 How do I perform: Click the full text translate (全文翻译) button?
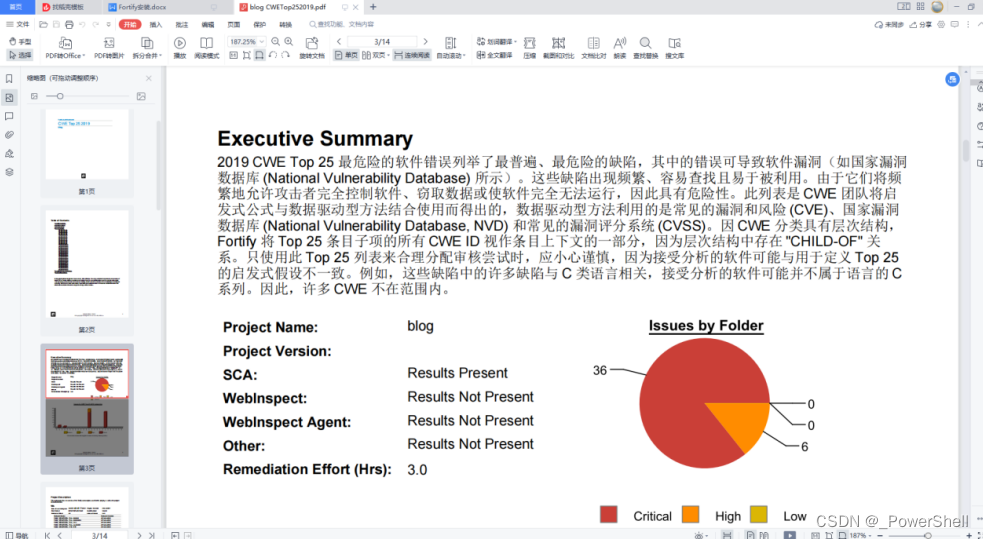(x=495, y=55)
